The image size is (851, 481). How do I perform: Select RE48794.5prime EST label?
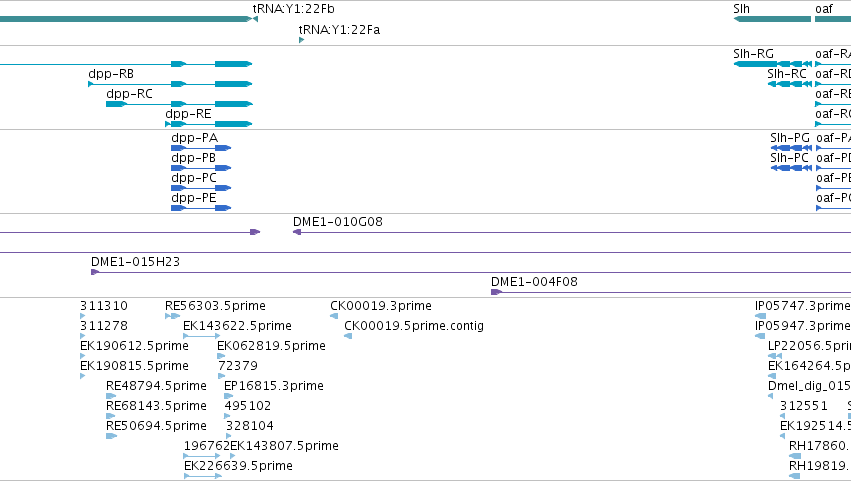(x=156, y=387)
